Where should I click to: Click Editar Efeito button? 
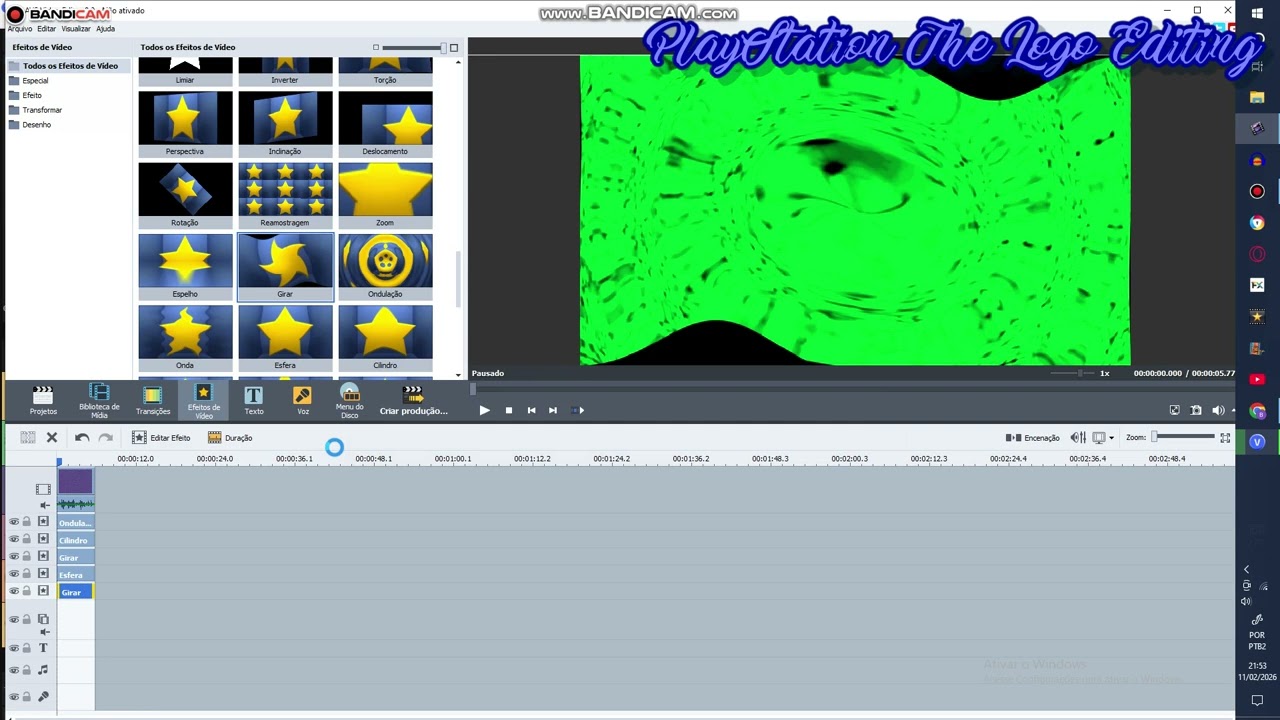click(161, 438)
